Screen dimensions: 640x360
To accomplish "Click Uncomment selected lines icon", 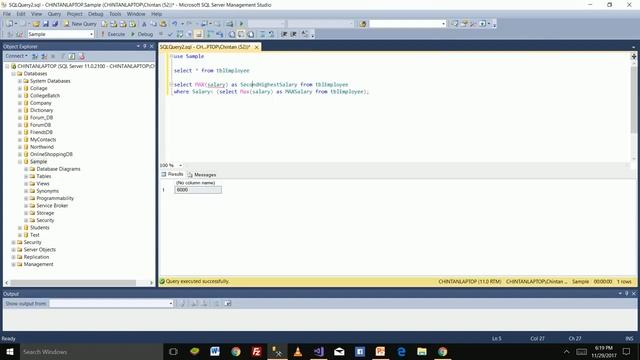I will (271, 34).
